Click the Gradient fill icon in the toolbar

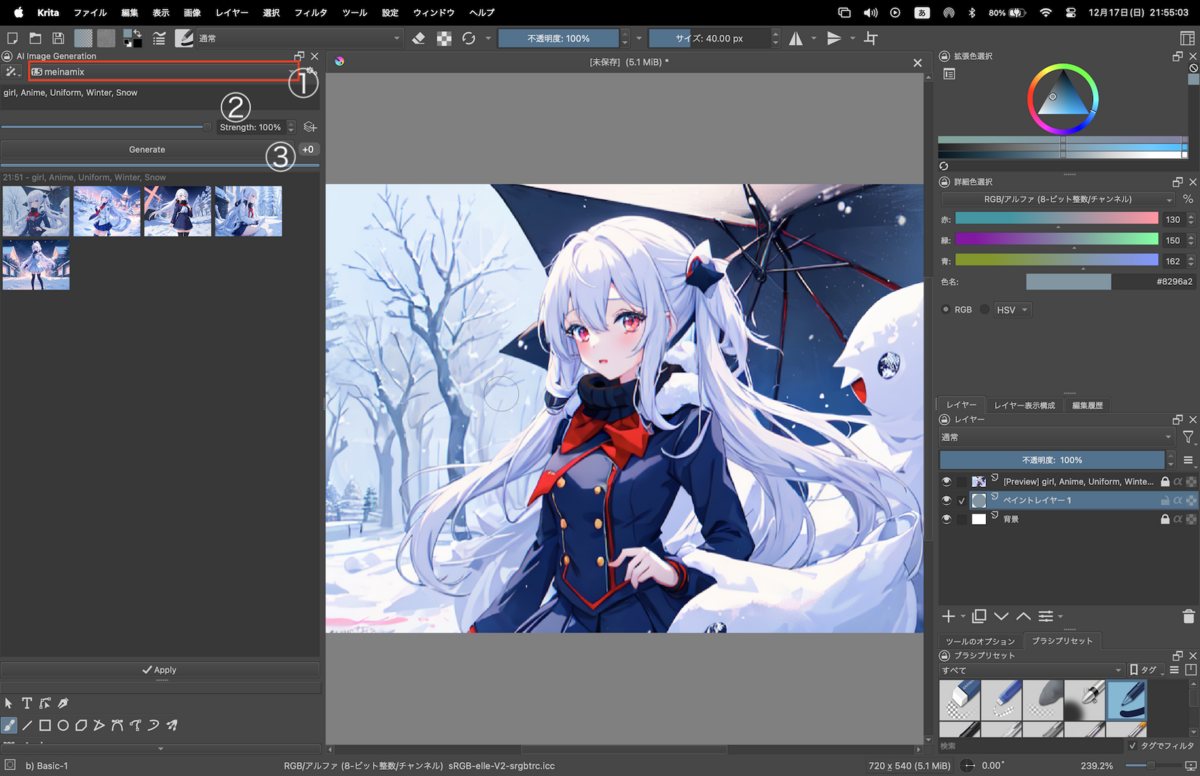(x=83, y=38)
